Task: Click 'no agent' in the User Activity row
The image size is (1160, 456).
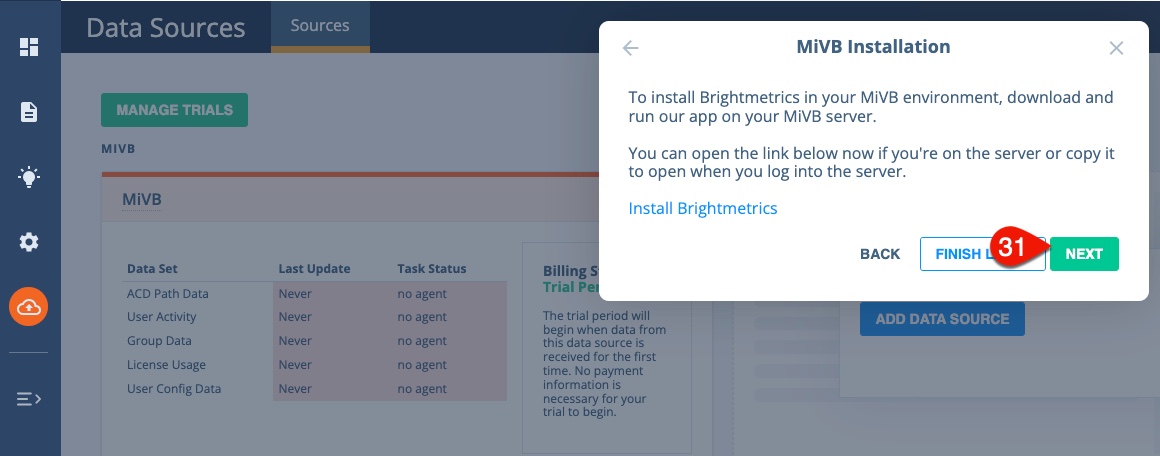Action: (x=422, y=317)
